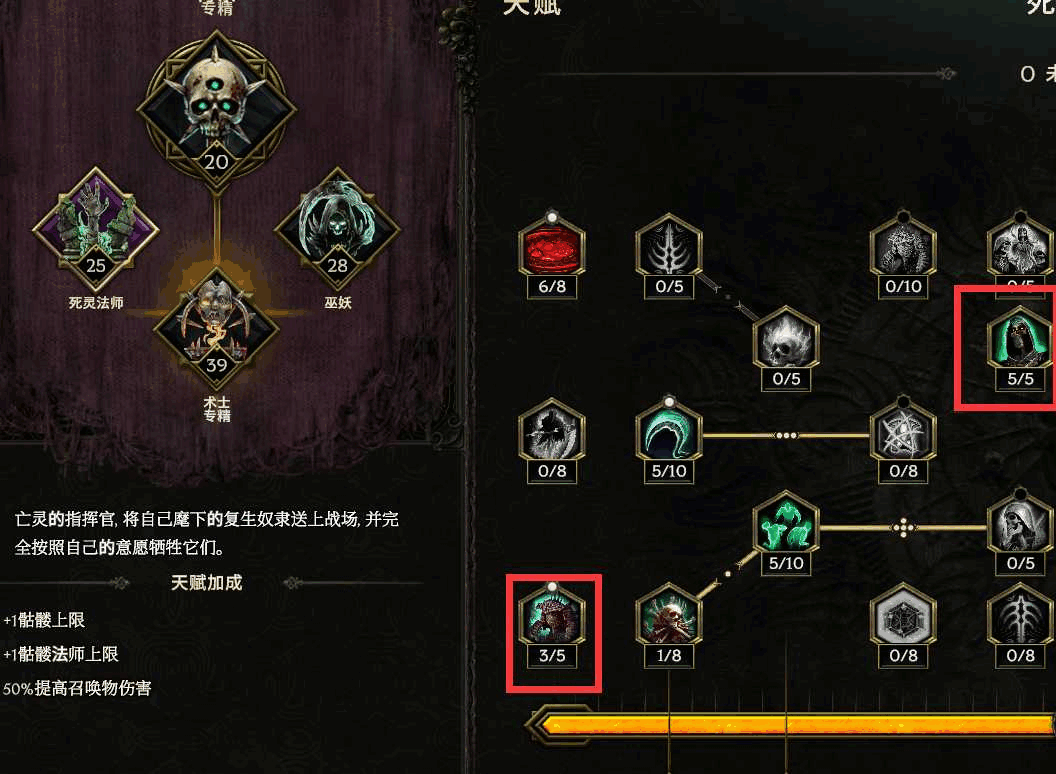Choose the green spirits talent 5/10
This screenshot has height=774, width=1056.
point(786,525)
